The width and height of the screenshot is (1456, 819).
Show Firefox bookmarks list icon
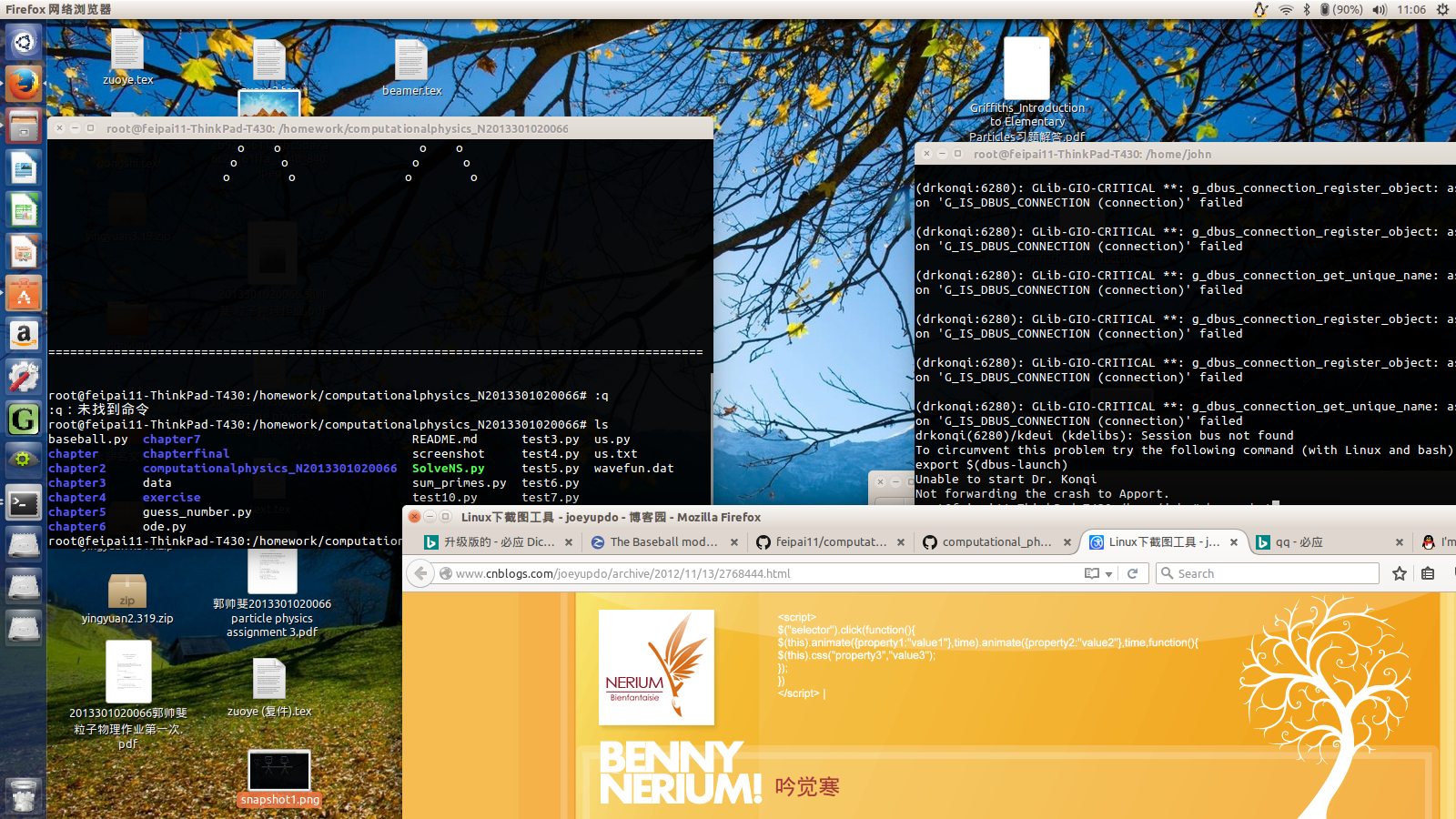1428,573
